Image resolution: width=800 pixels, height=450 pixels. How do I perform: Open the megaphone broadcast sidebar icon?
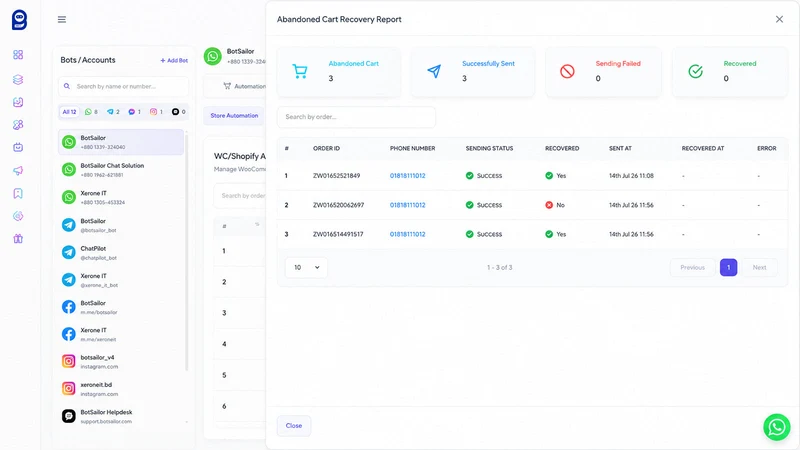pos(18,170)
